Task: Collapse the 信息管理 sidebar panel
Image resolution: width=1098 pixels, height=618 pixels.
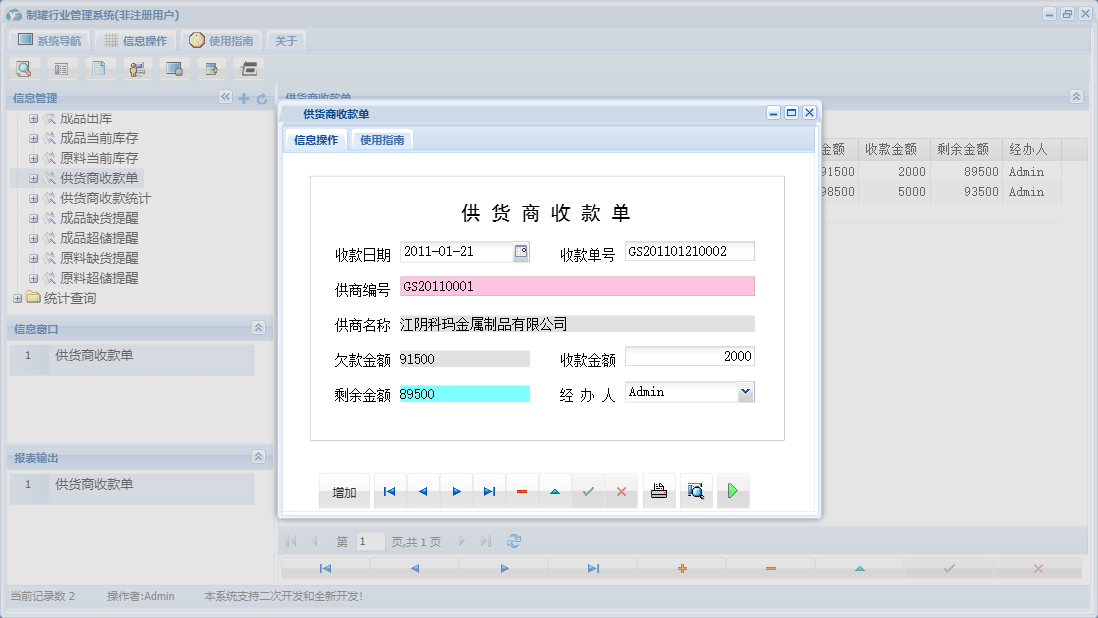Action: point(224,97)
